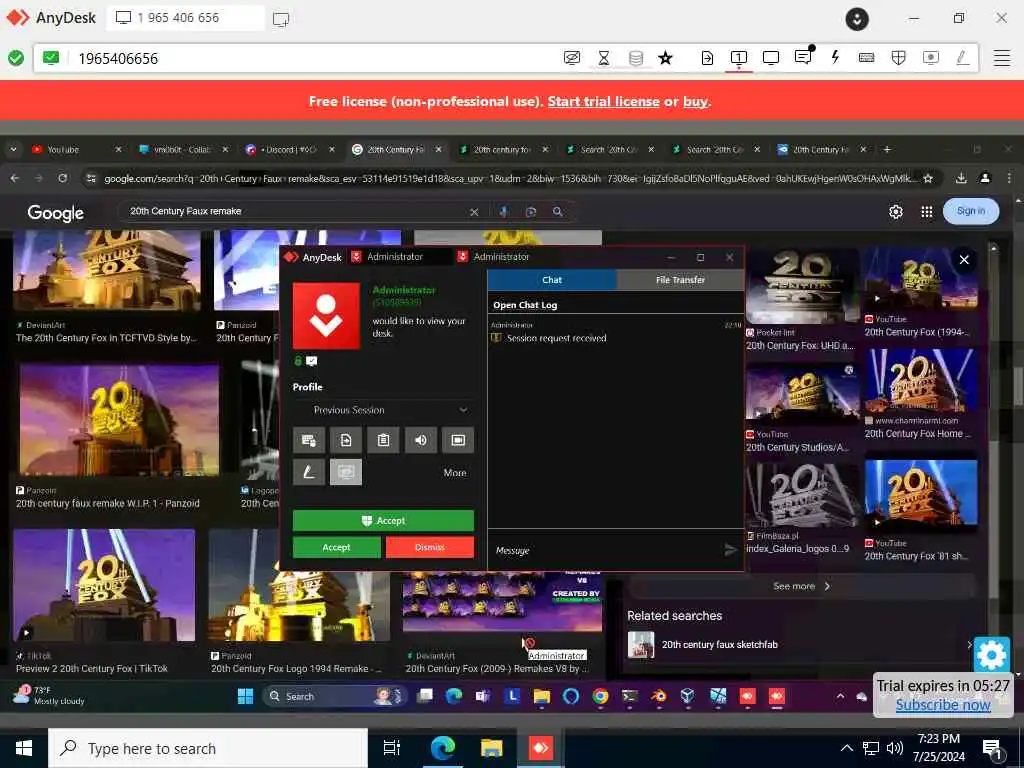Open the whiteboard pen icon in toolbar

(x=962, y=58)
